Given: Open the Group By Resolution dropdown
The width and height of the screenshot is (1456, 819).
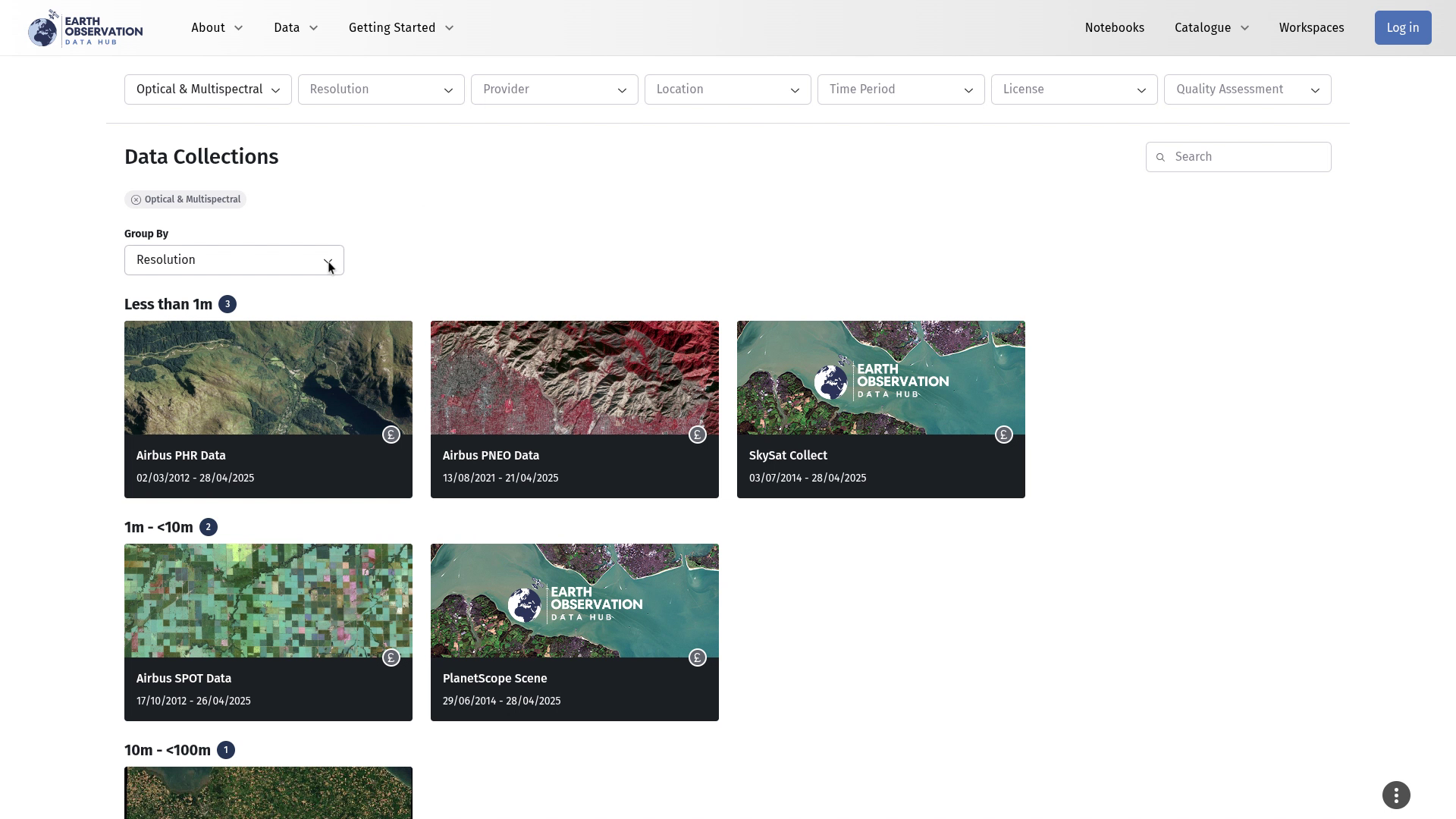Looking at the screenshot, I should 234,260.
